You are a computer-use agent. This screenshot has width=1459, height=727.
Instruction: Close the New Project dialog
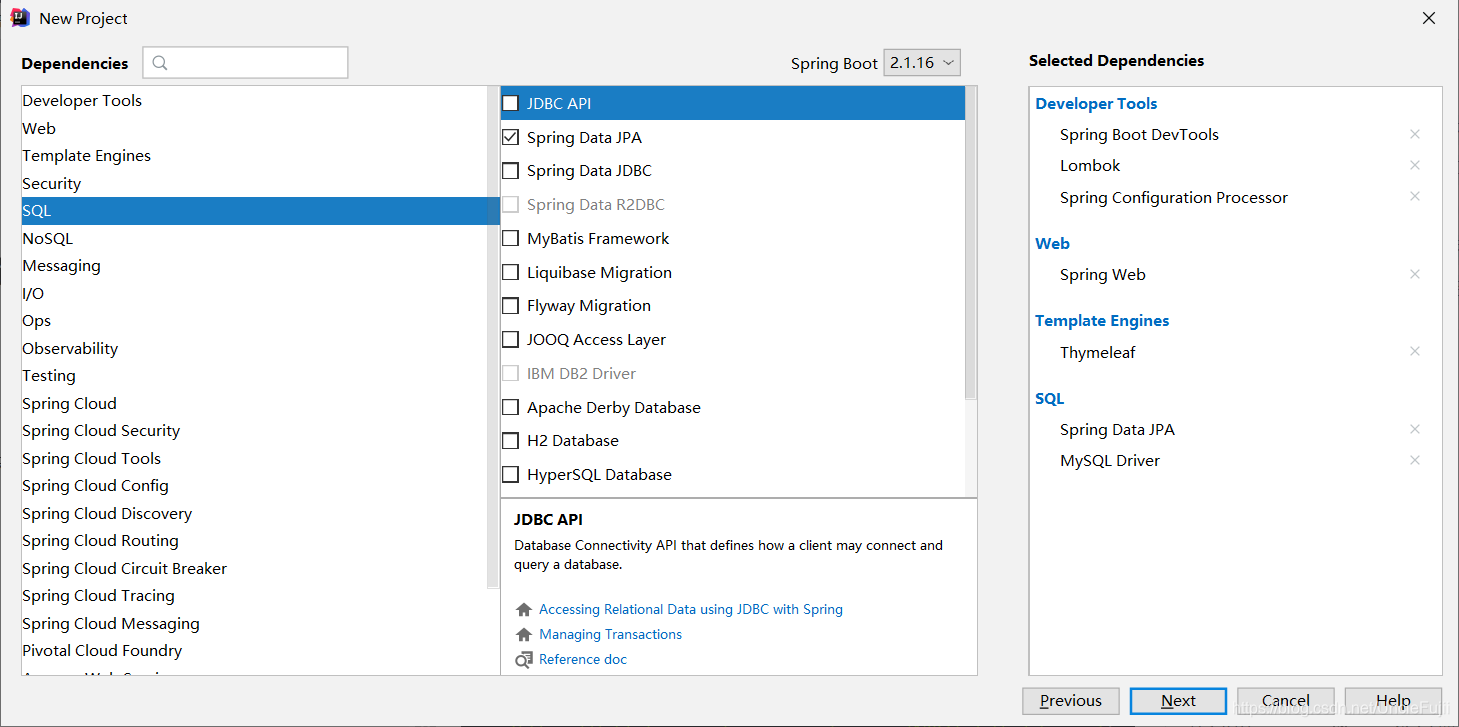click(x=1429, y=18)
